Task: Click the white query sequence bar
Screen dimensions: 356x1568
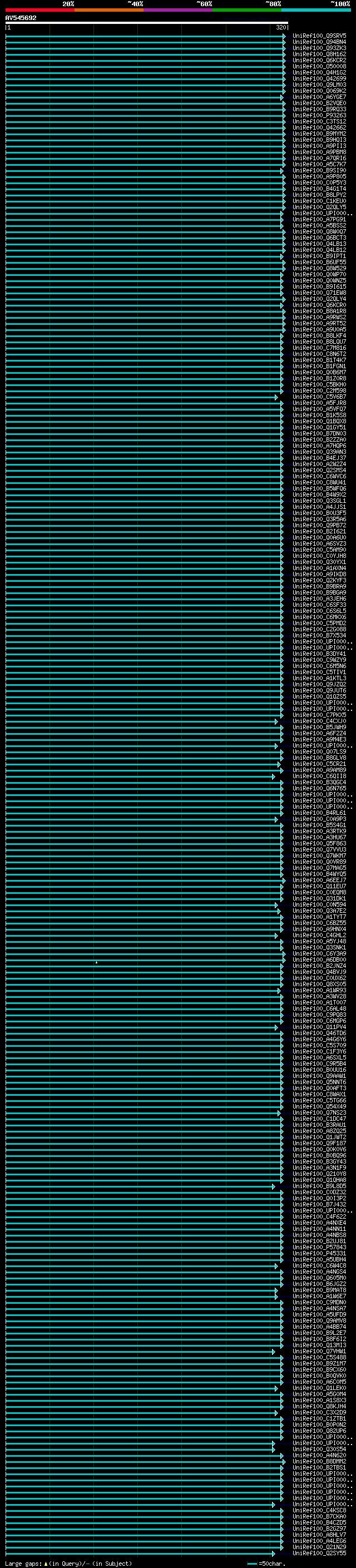Action: click(147, 22)
